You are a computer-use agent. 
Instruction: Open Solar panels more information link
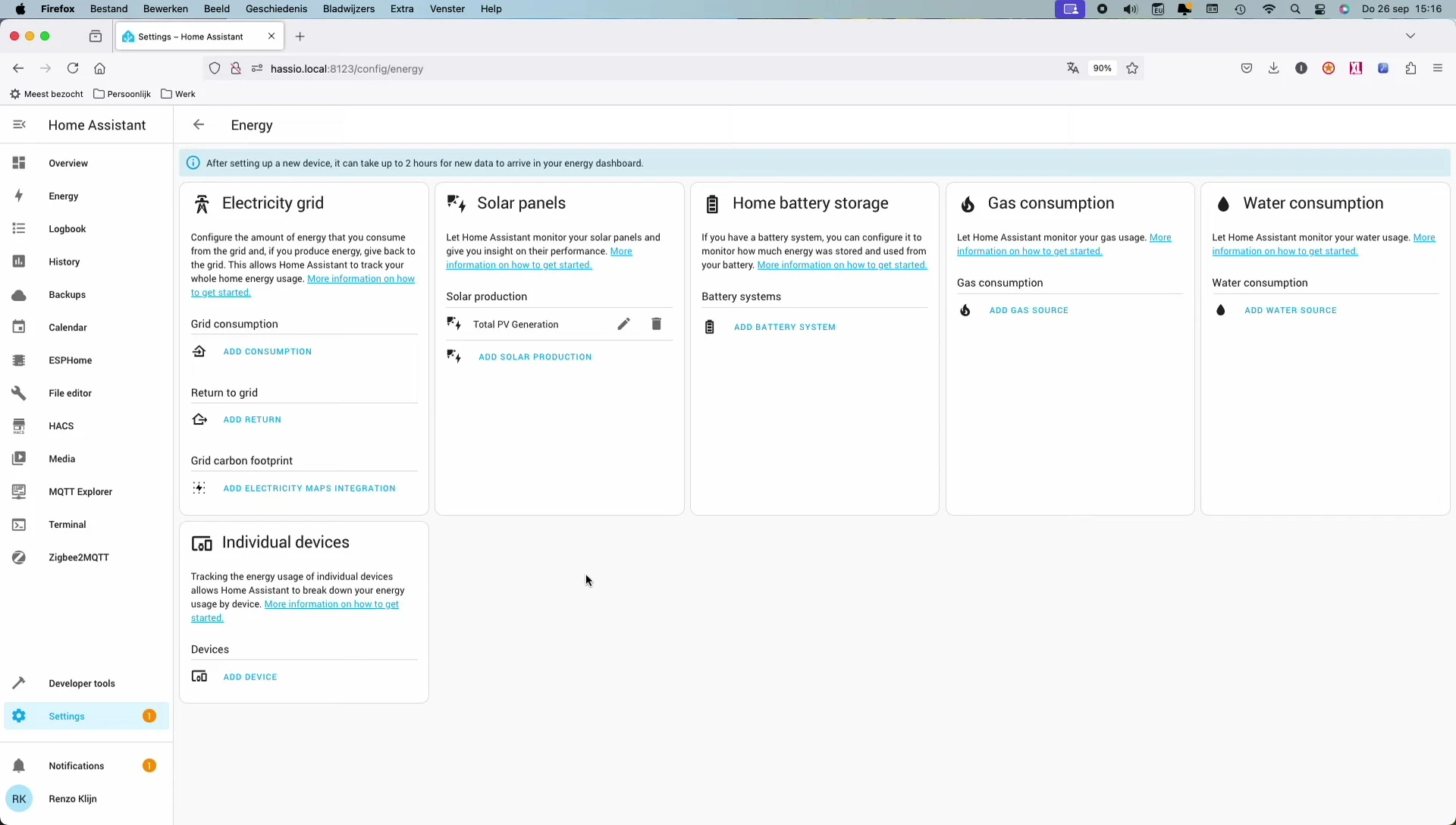[519, 265]
